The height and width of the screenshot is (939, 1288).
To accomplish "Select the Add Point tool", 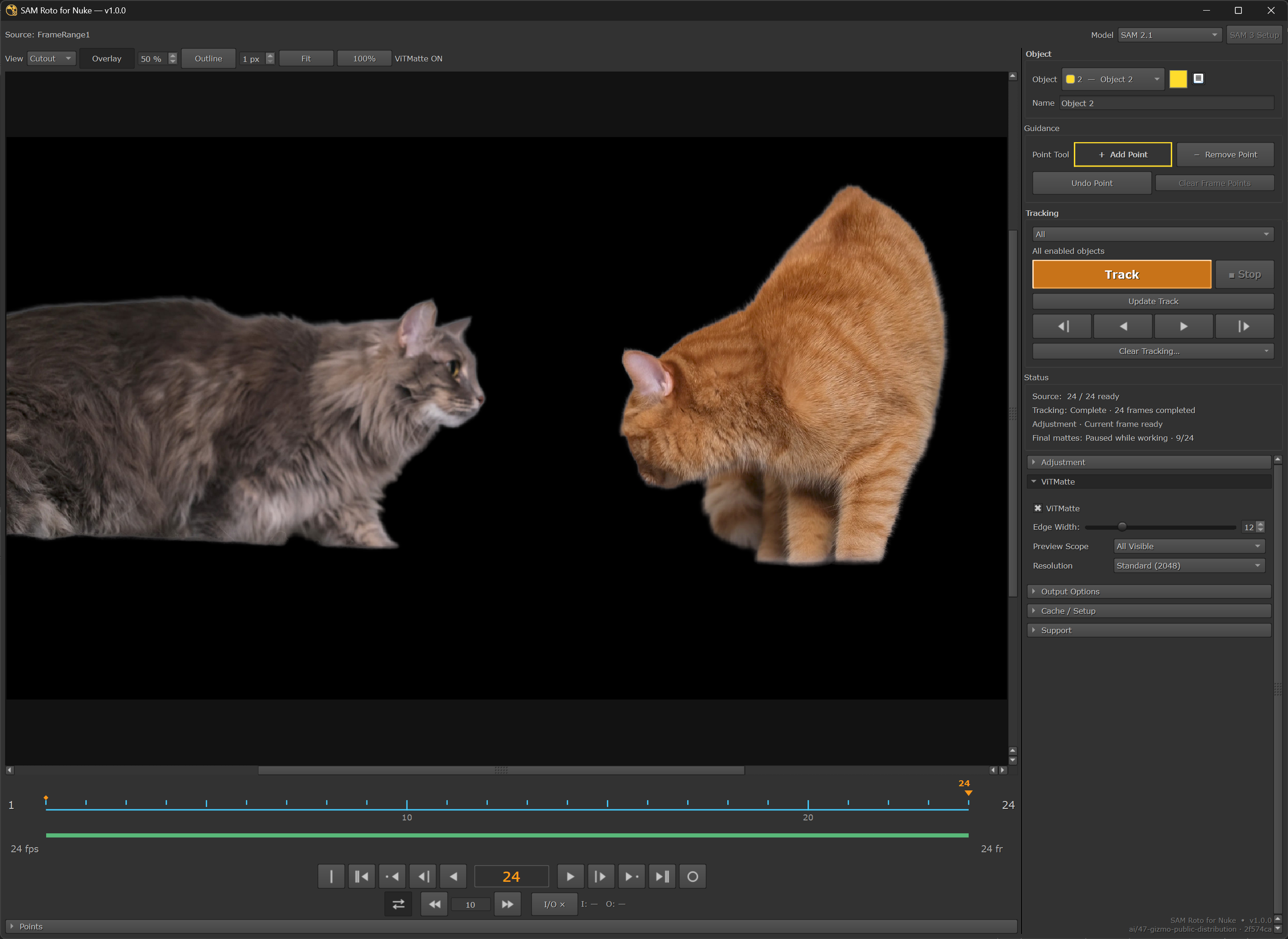I will pos(1123,155).
